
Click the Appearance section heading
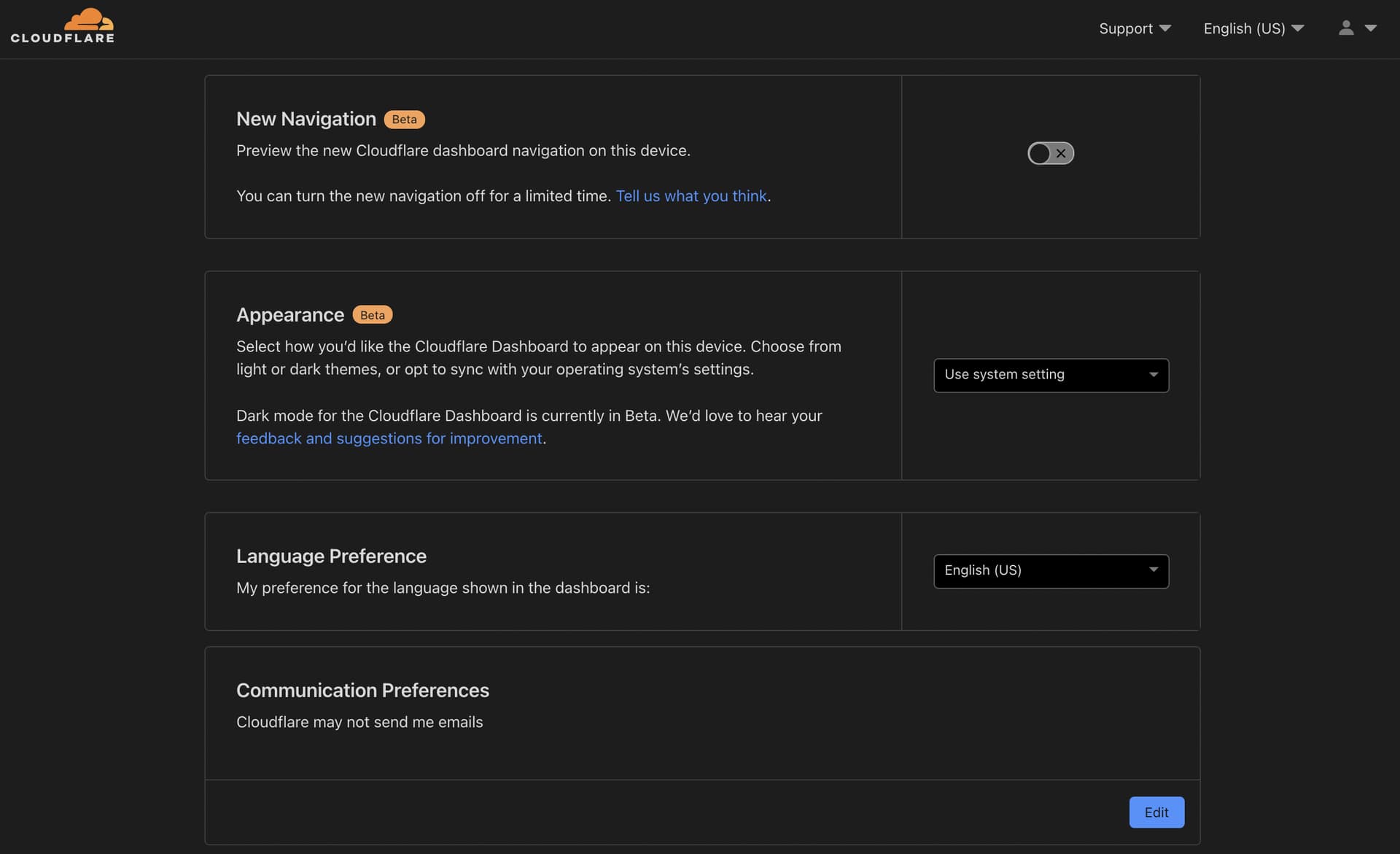(x=290, y=315)
